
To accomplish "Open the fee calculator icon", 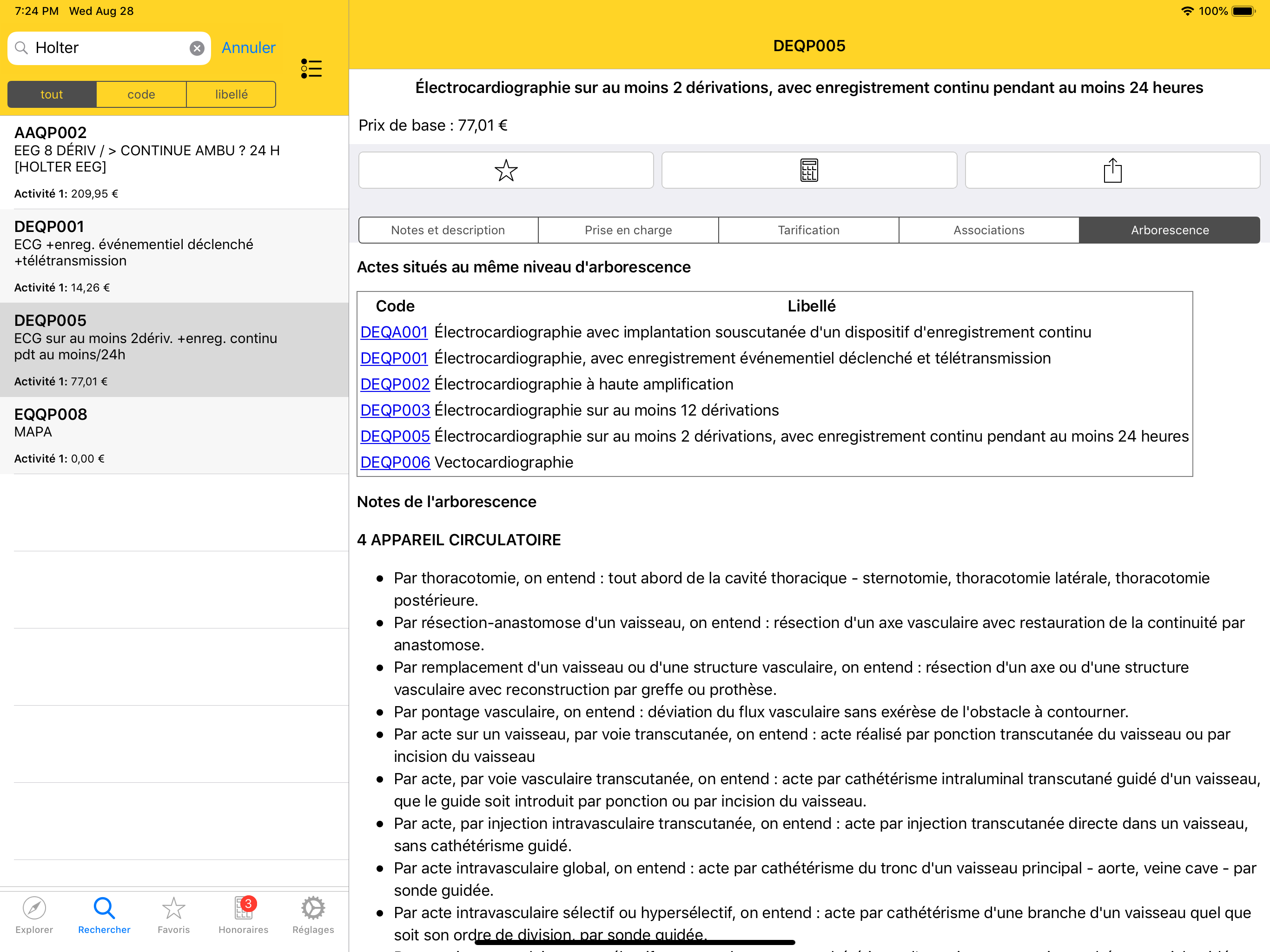I will pos(809,171).
